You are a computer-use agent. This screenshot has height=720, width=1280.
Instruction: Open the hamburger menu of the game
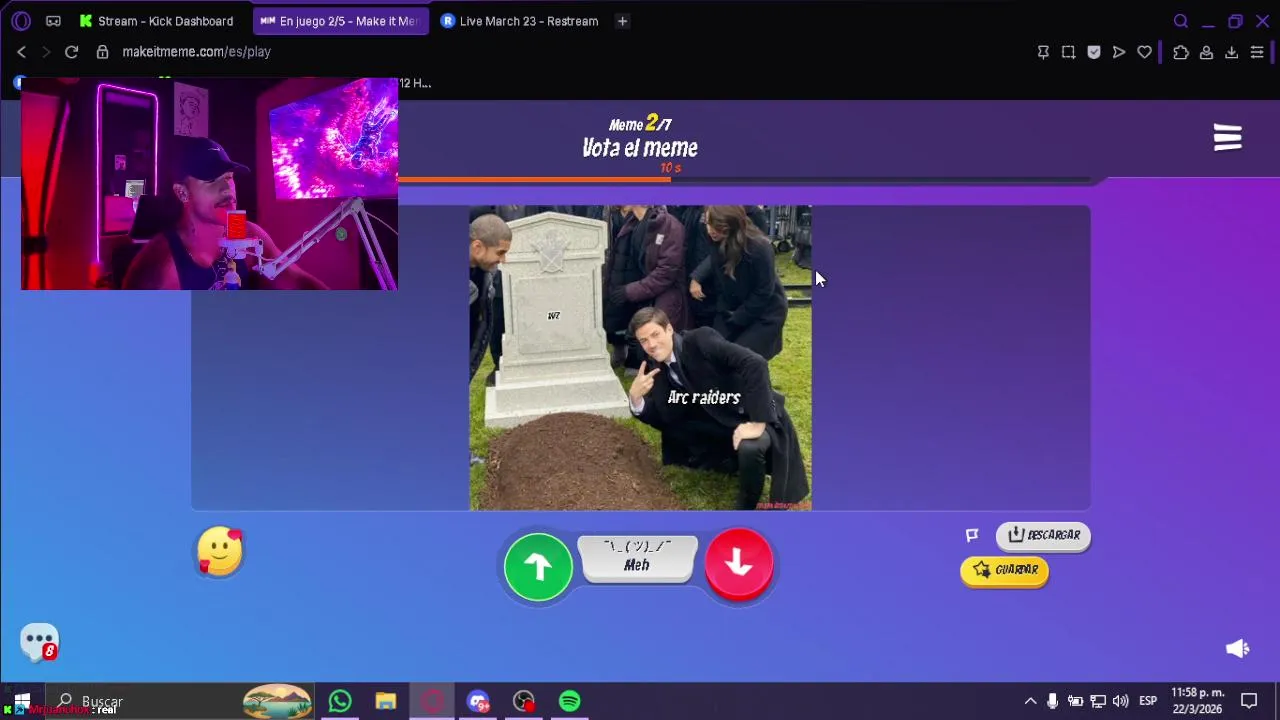[1227, 137]
